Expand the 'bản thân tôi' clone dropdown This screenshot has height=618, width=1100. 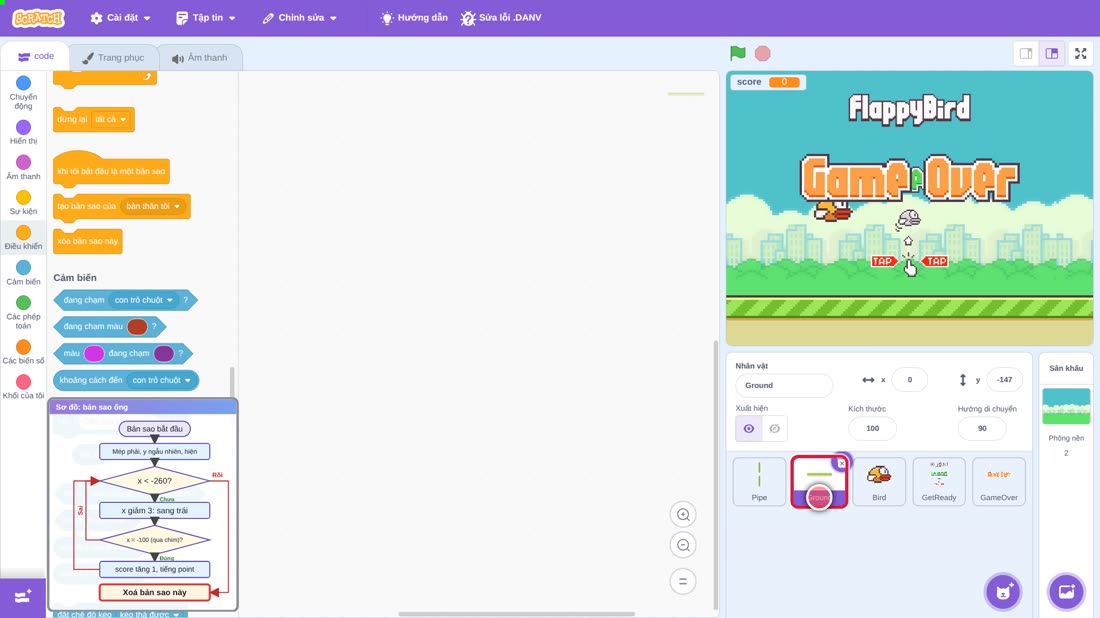pos(153,206)
